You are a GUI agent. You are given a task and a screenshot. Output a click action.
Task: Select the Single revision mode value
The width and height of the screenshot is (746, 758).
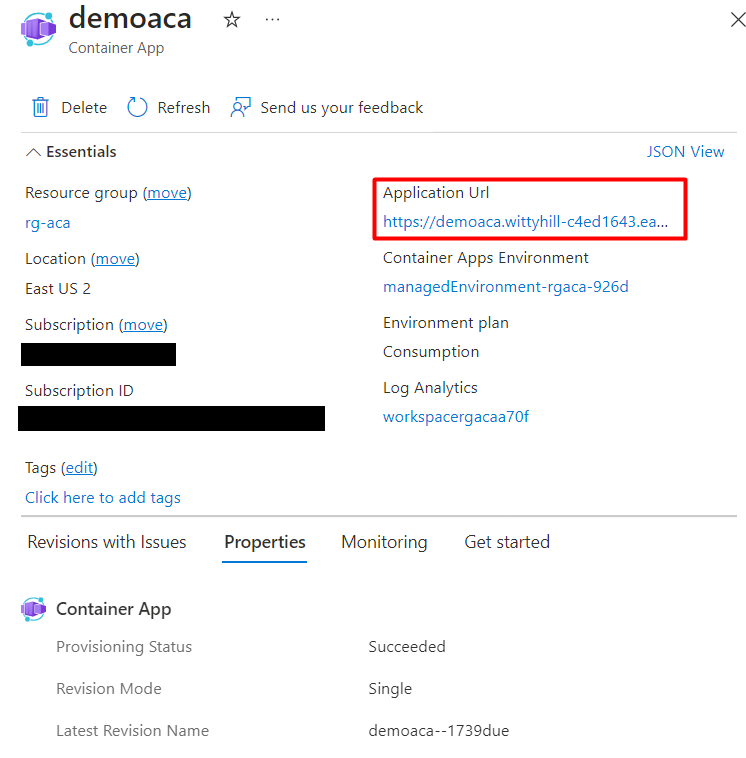coord(390,689)
